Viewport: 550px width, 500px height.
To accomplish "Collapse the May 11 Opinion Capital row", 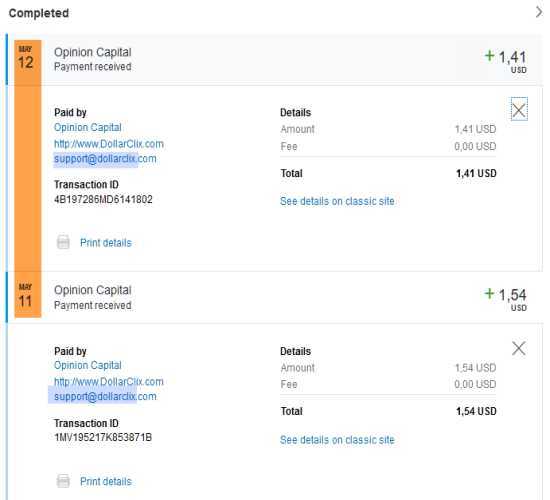I will 274,297.
